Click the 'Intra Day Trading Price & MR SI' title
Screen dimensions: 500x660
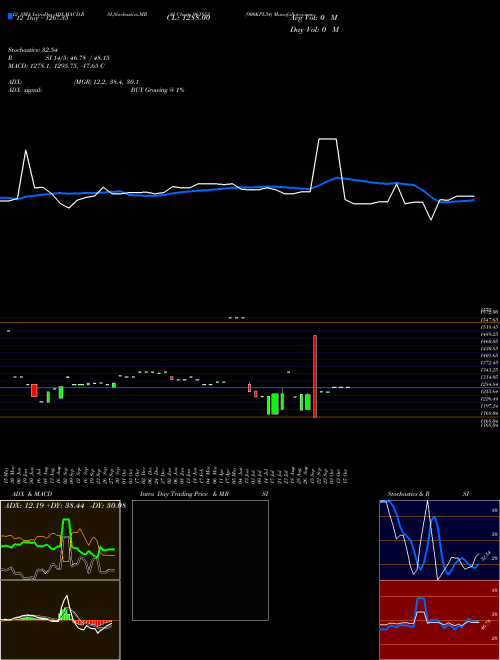point(204,494)
